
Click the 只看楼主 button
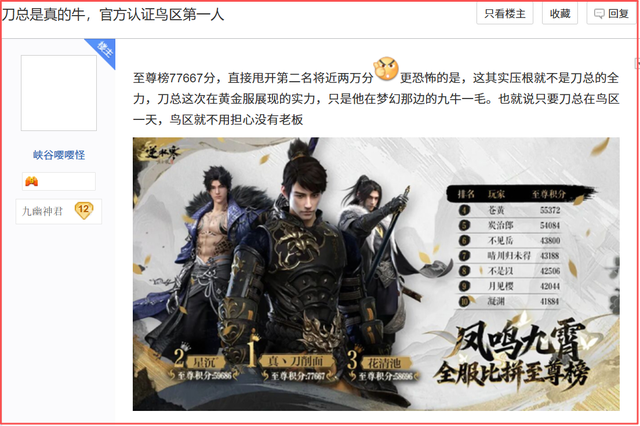[x=505, y=14]
